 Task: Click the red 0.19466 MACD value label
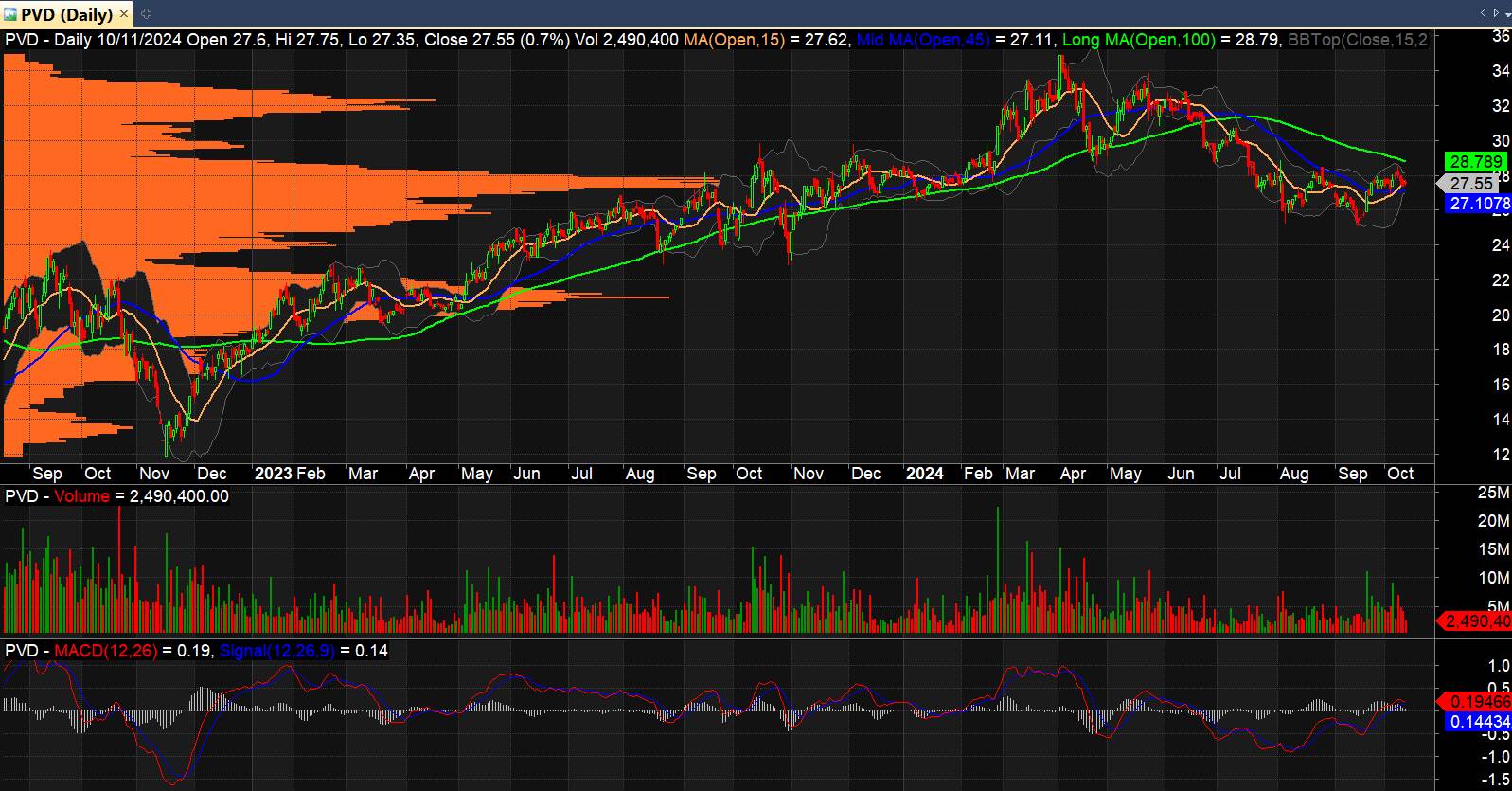point(1474,702)
